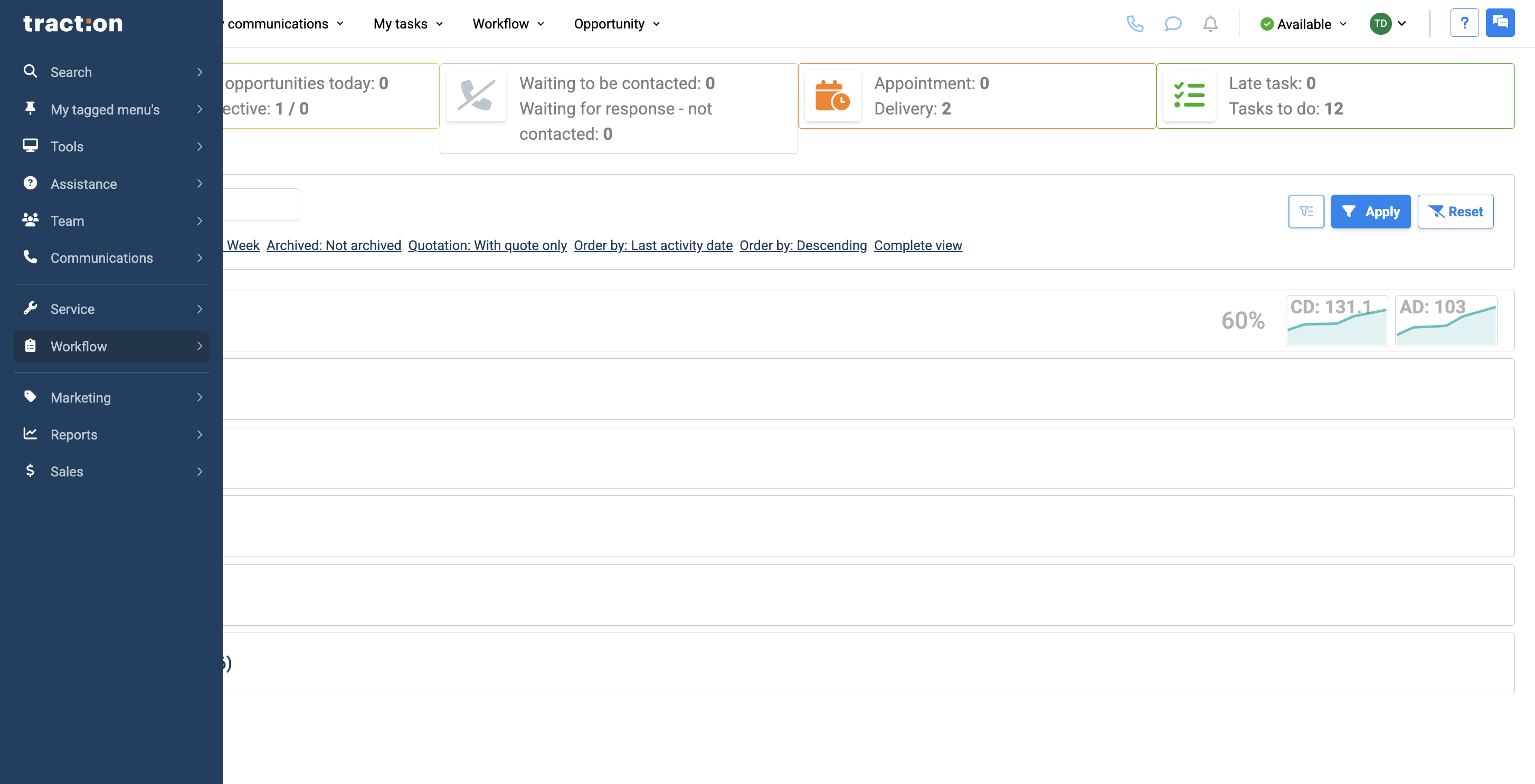Click the Reset button
Image resolution: width=1535 pixels, height=784 pixels.
click(1455, 211)
